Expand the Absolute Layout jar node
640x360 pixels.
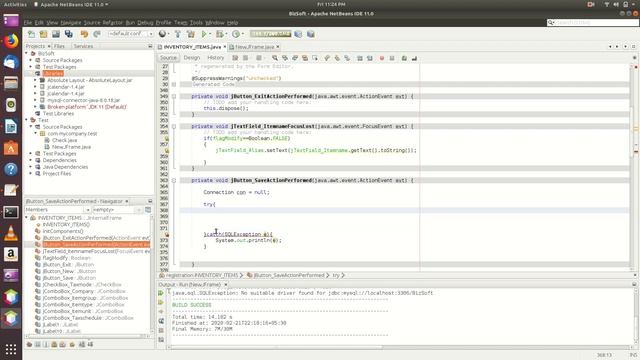click(x=35, y=80)
